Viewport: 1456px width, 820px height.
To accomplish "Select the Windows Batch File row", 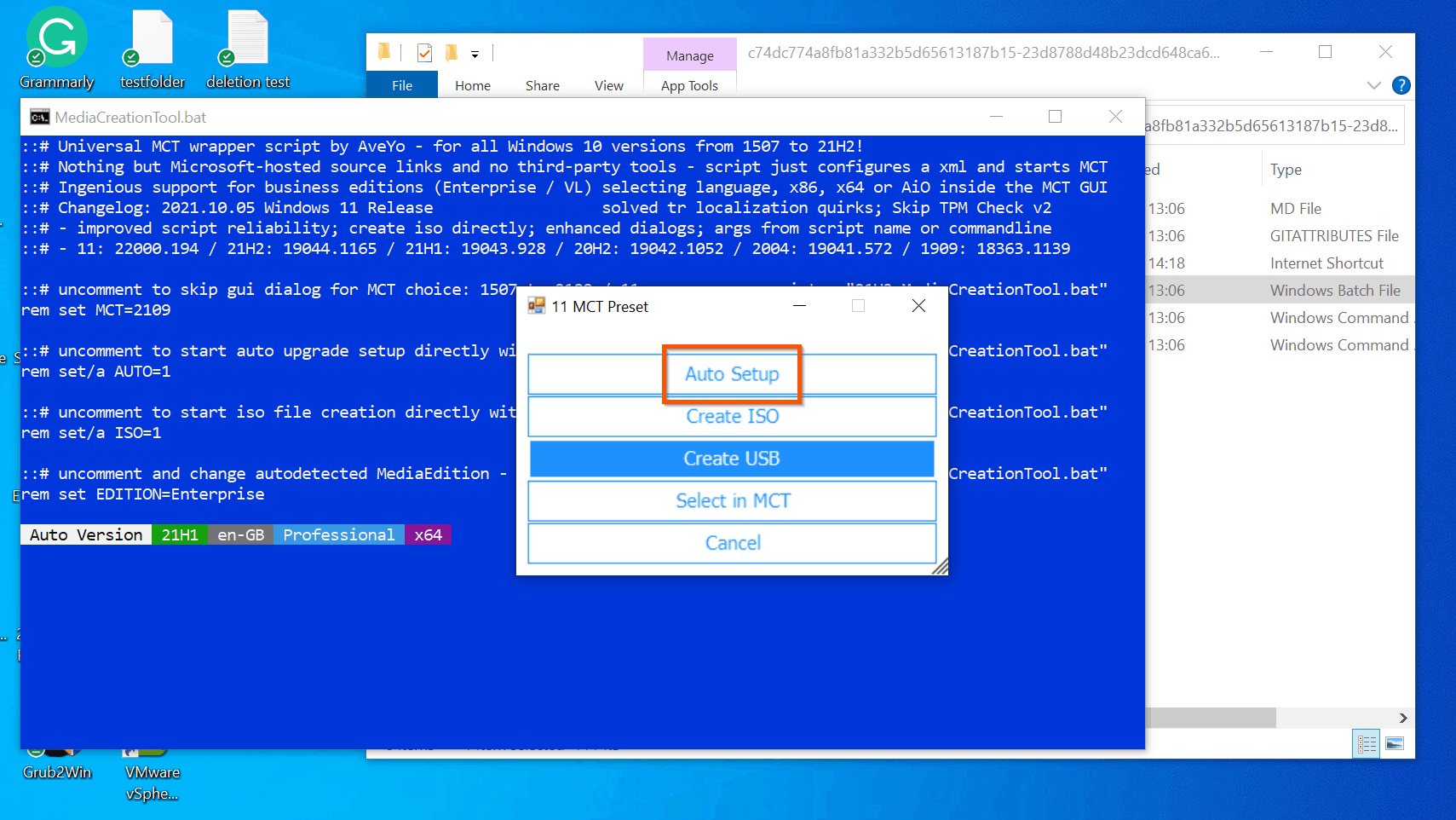I will 1279,290.
